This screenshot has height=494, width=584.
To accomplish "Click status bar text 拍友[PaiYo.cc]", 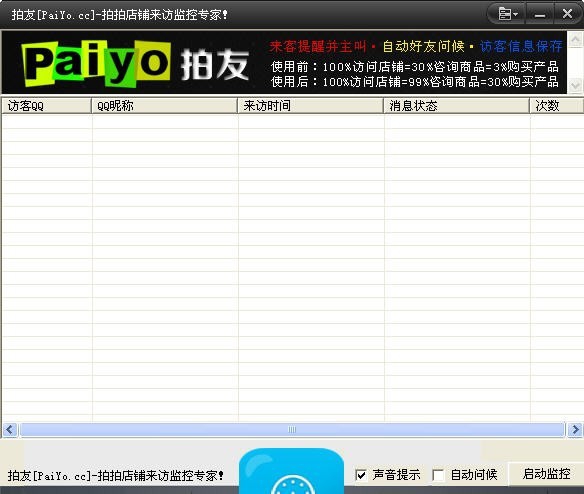I will [115, 476].
